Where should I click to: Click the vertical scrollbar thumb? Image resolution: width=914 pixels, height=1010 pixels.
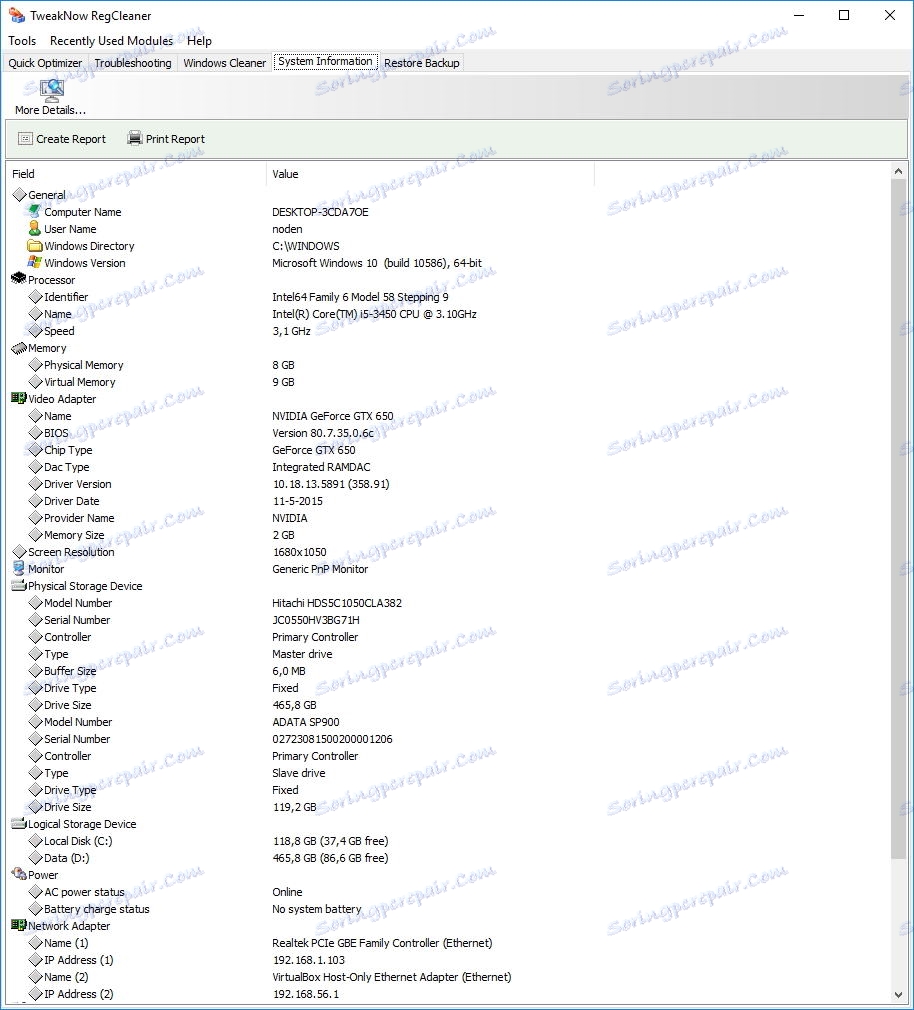point(898,519)
